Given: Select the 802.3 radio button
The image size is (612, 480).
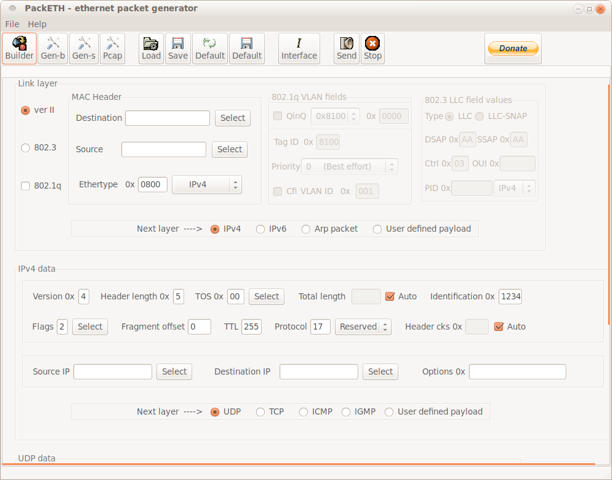Looking at the screenshot, I should (26, 148).
